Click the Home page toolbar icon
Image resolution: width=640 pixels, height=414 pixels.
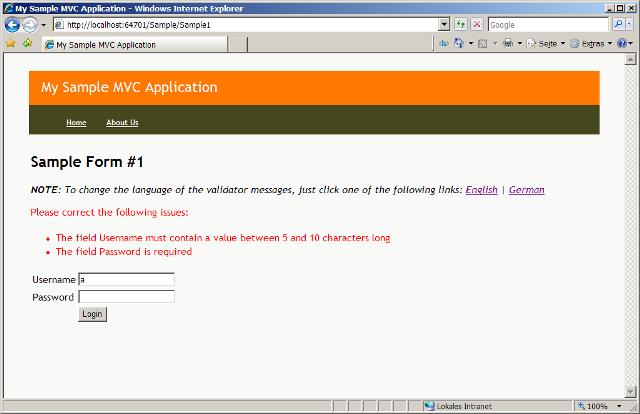[x=459, y=44]
